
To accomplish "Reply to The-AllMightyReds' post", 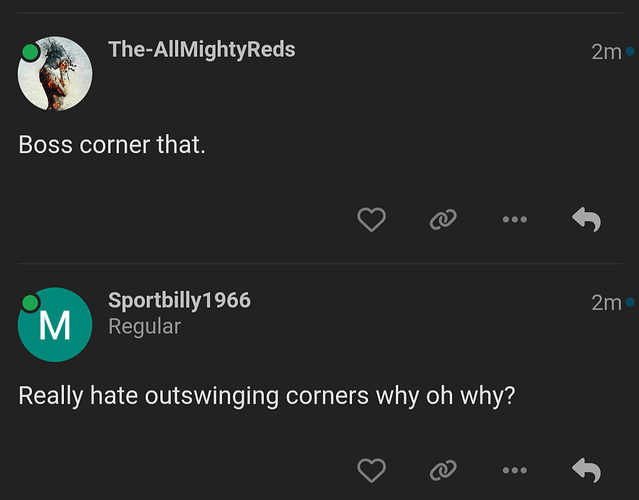I will pyautogui.click(x=586, y=219).
